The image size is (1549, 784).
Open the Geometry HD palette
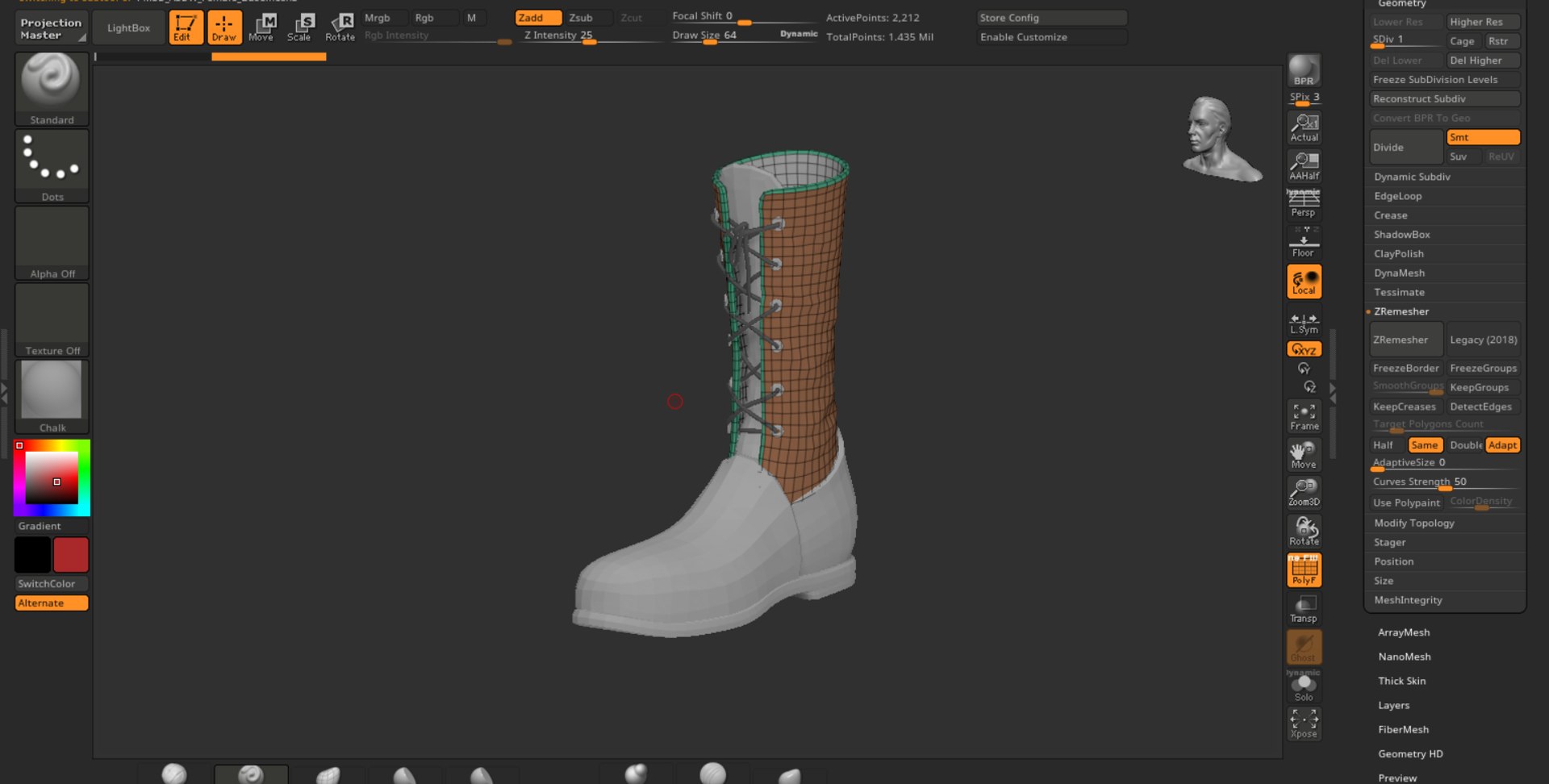coord(1410,753)
